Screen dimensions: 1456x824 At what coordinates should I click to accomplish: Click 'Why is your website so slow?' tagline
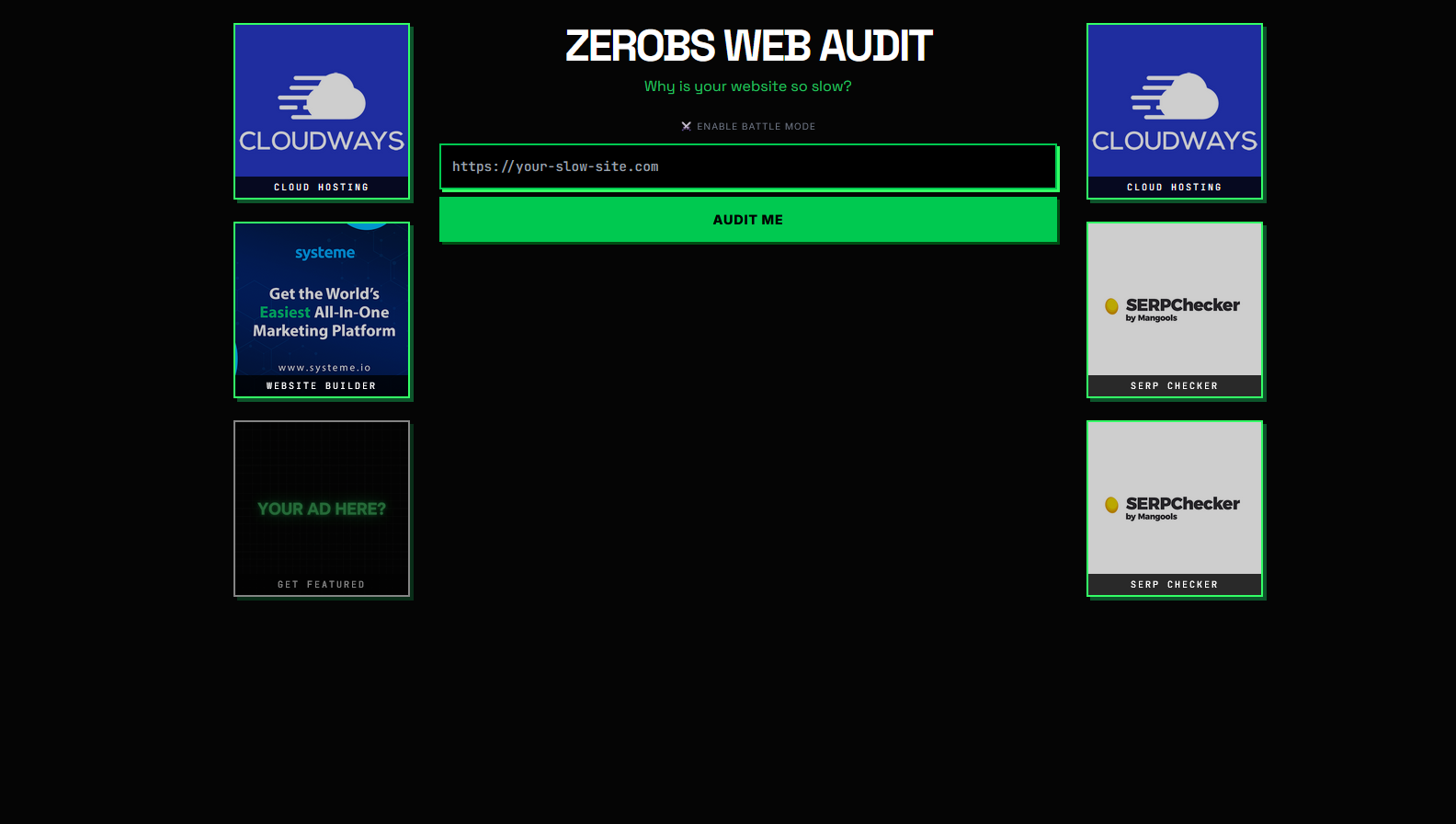point(748,86)
